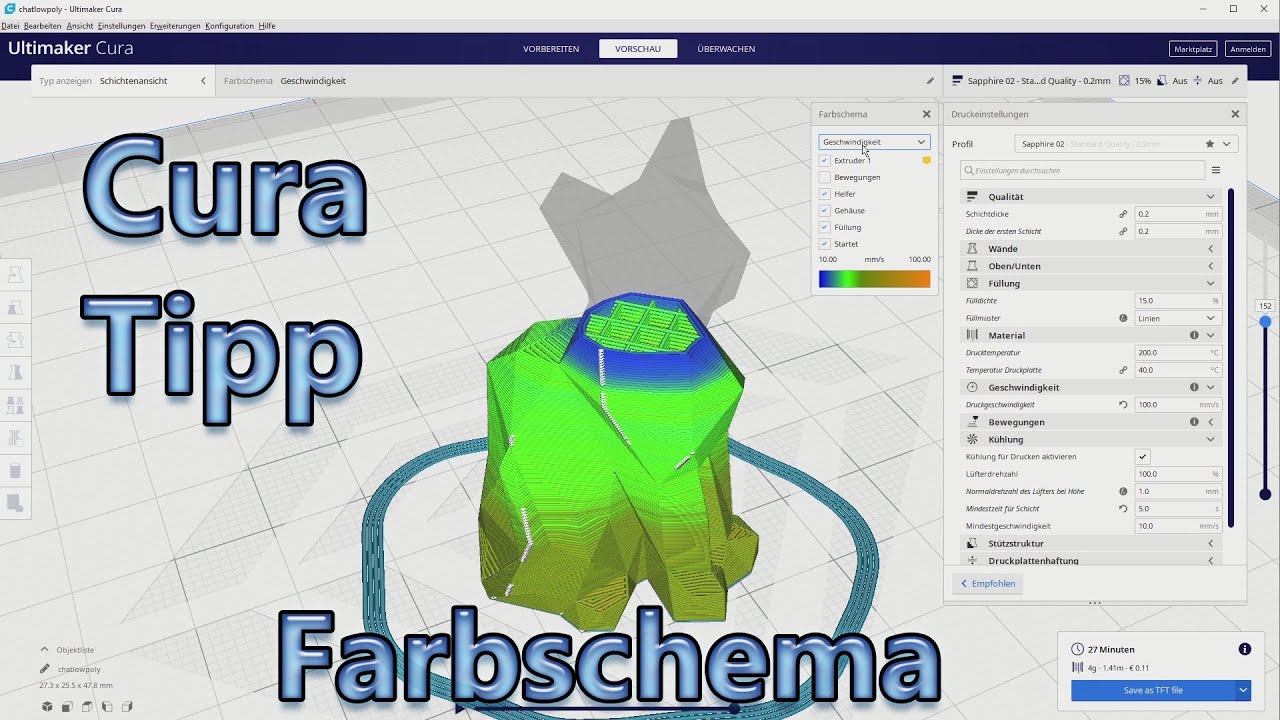Open the Profil Sapphire 02 dropdown
This screenshot has height=720, width=1280.
pos(1126,144)
